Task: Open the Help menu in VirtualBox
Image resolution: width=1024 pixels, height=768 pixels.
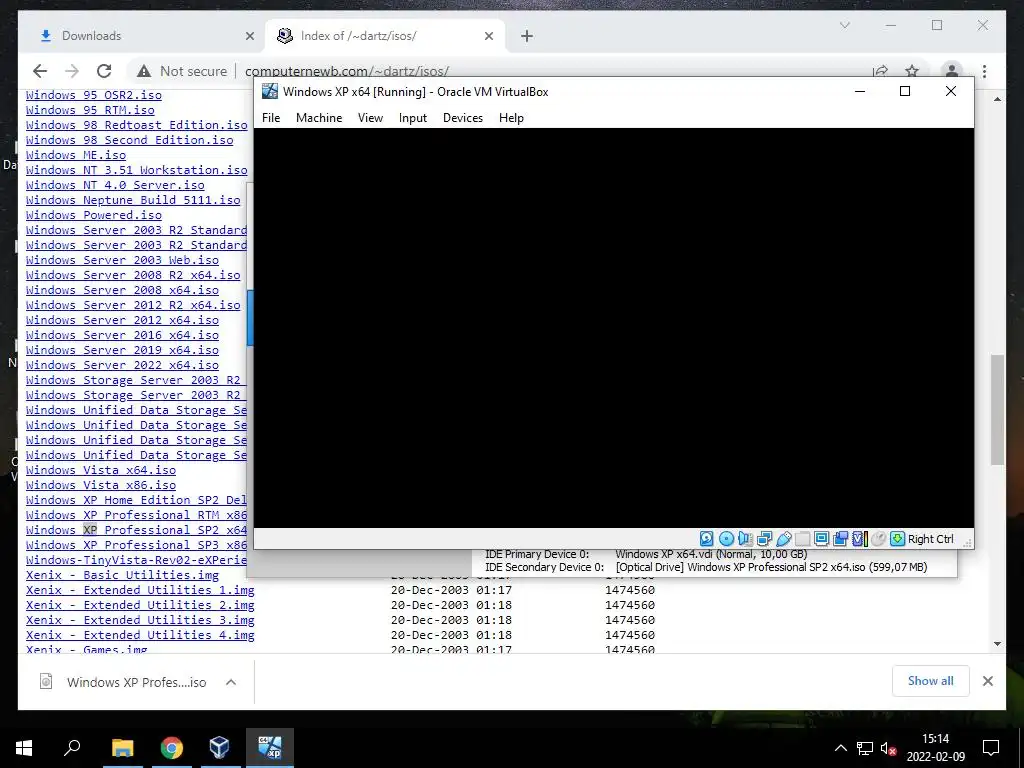Action: pyautogui.click(x=511, y=118)
